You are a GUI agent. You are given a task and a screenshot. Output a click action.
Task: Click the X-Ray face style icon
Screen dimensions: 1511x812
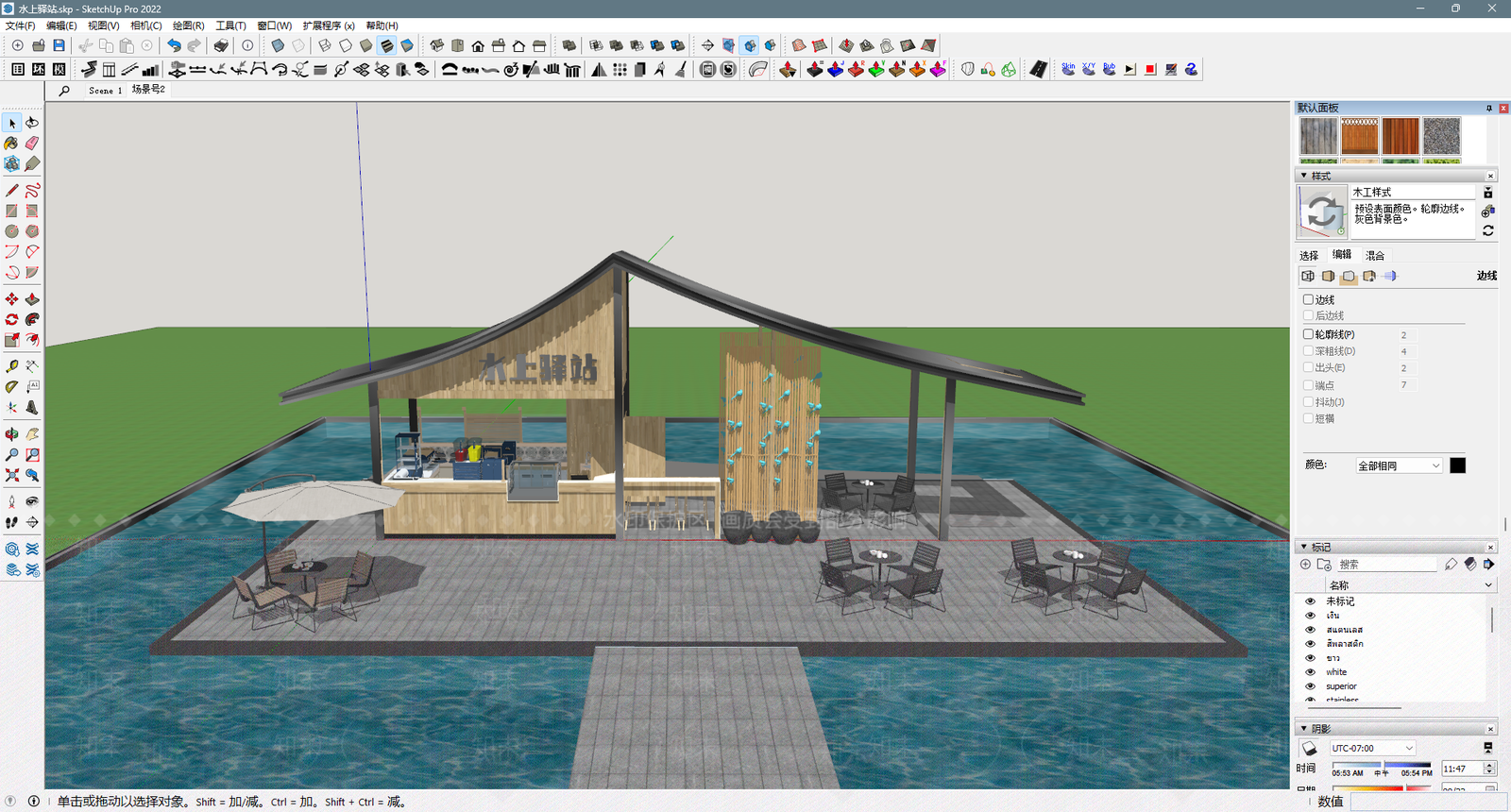(278, 45)
